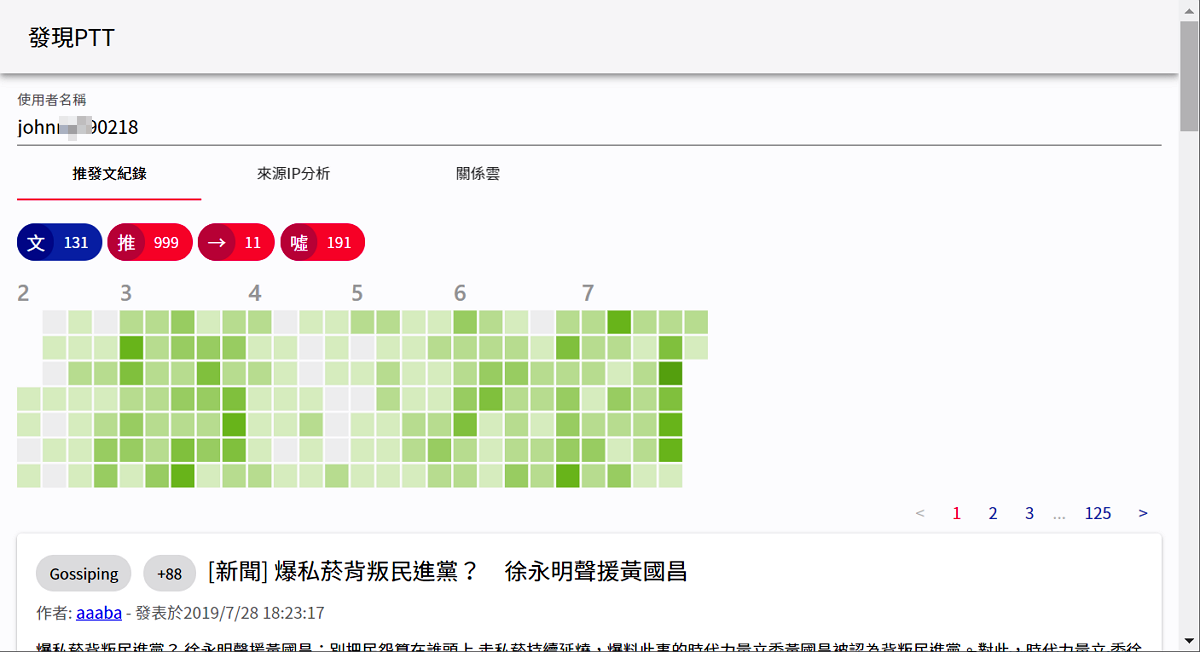Open pagination page 2
1200x652 pixels.
click(x=993, y=513)
